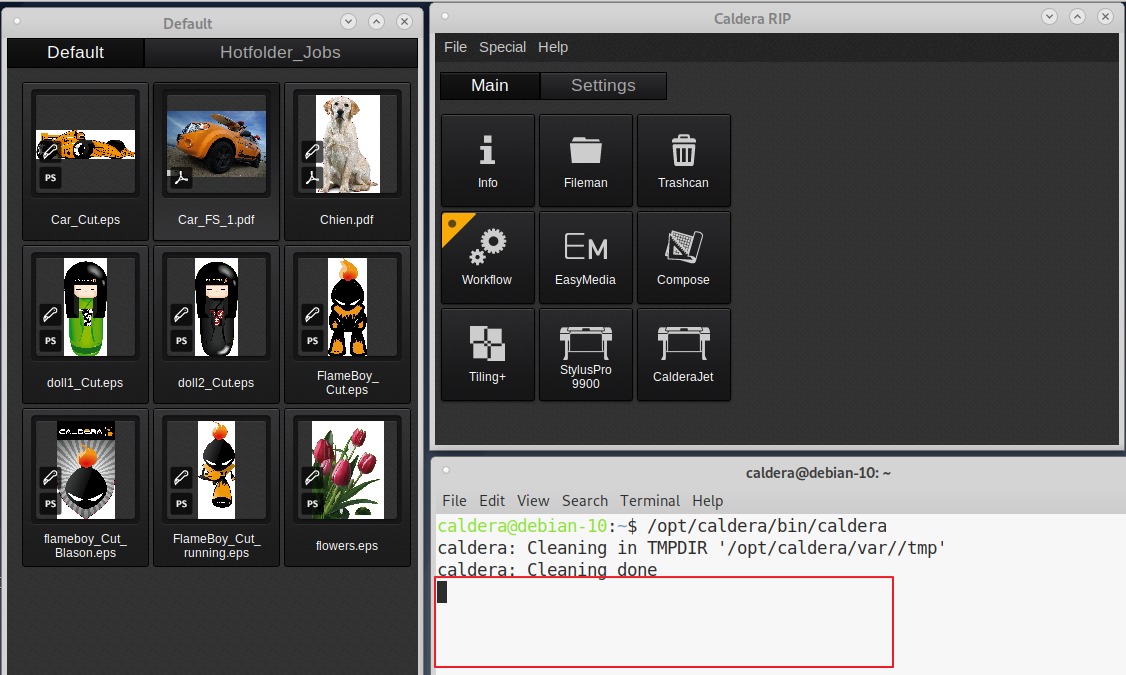Open the Special menu in Caldera RIP

(502, 47)
